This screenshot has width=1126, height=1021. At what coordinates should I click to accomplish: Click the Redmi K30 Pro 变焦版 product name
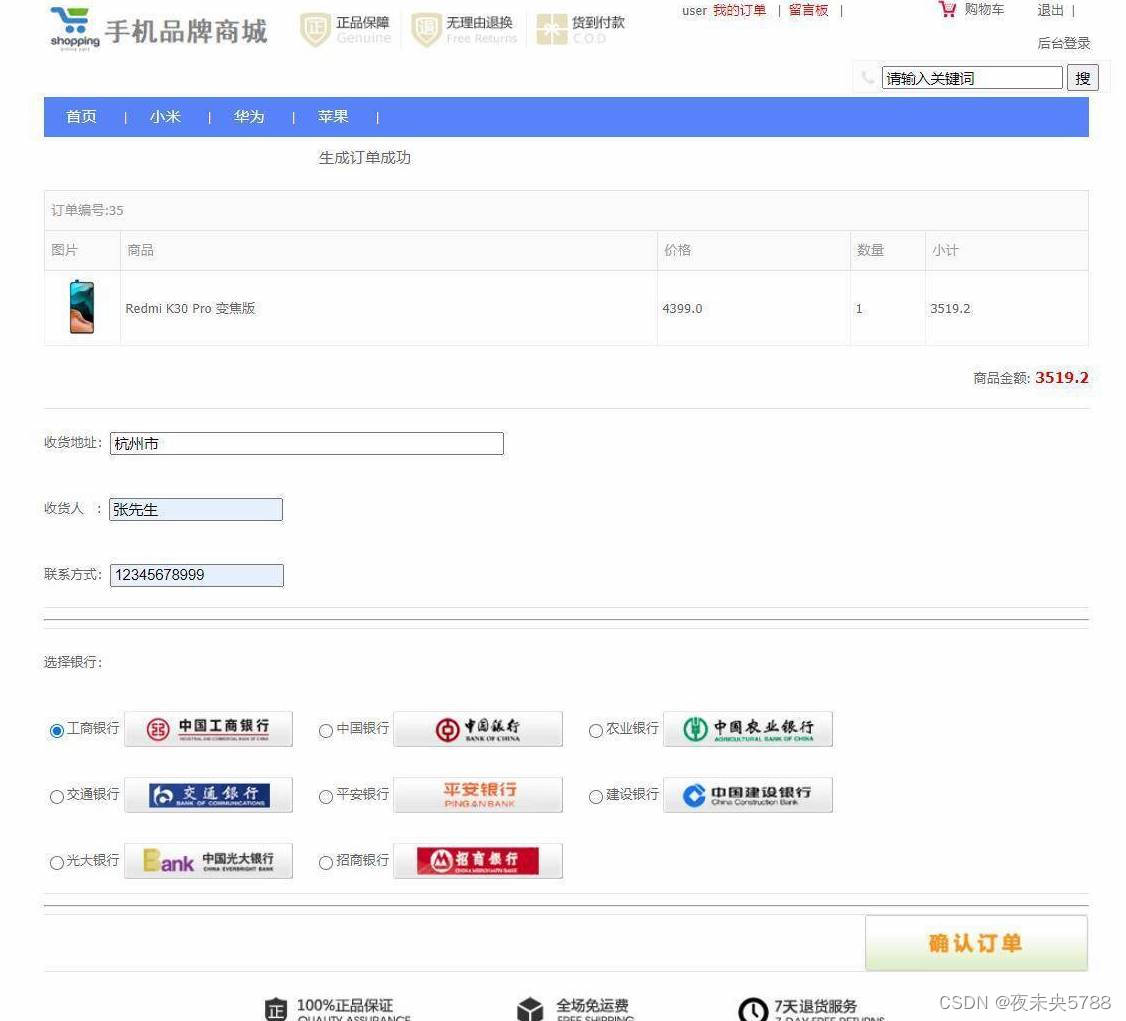[x=190, y=308]
